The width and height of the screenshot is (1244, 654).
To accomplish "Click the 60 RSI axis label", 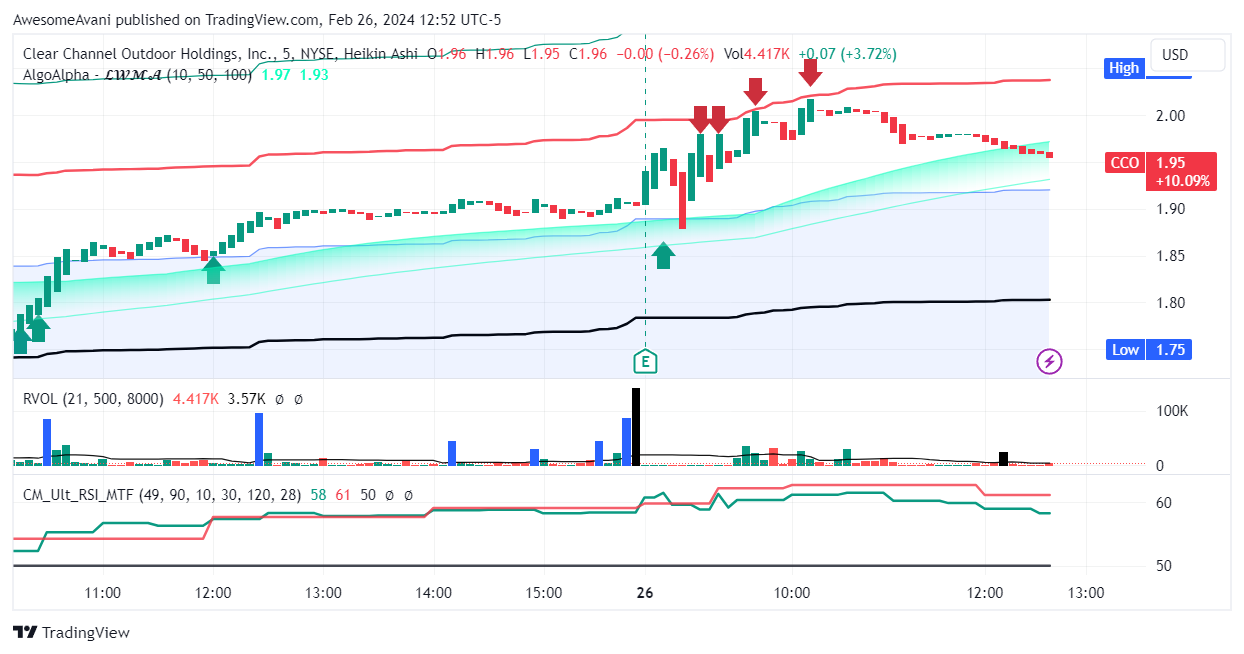I will (x=1164, y=504).
